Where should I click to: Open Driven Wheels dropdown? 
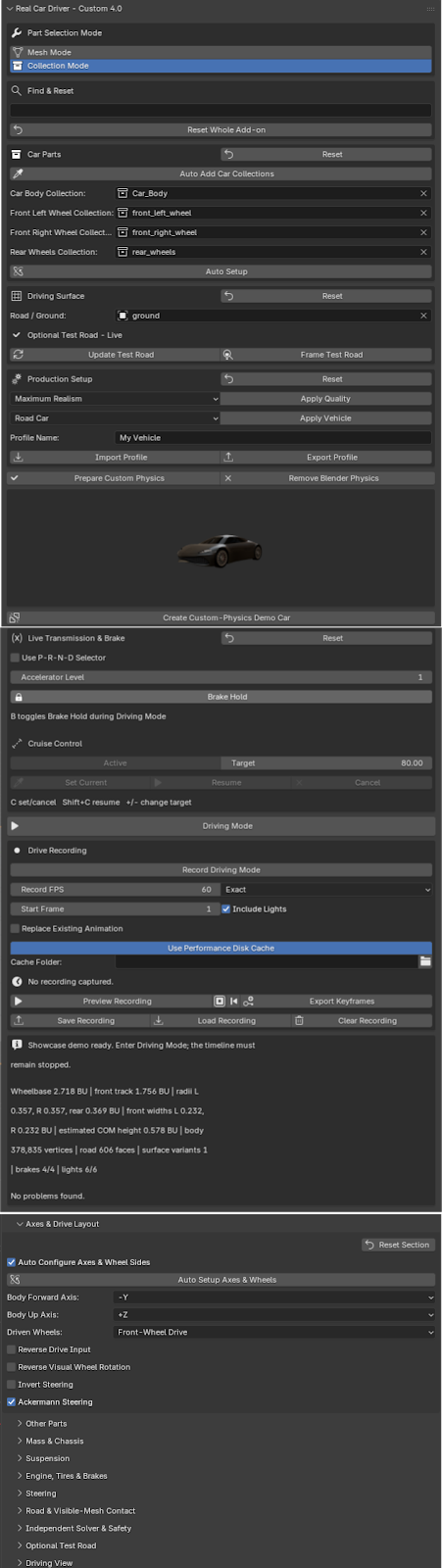pos(274,1333)
